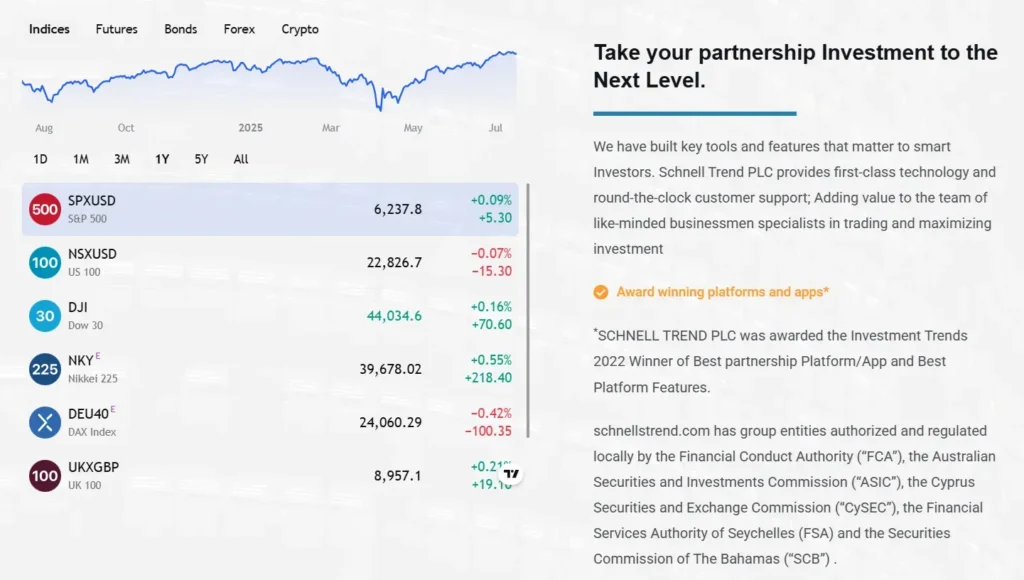Click the DAX Index X icon

[x=44, y=422]
